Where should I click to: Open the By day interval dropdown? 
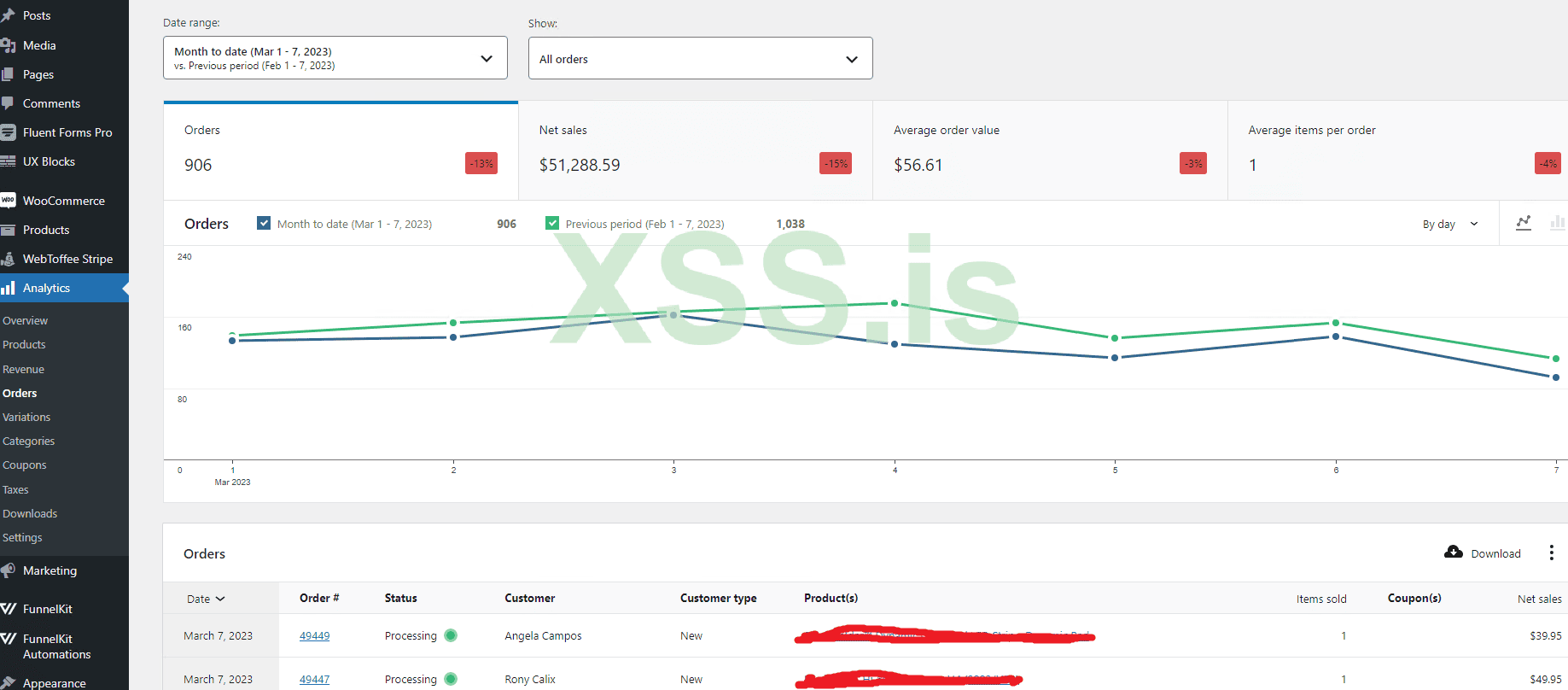point(1450,224)
